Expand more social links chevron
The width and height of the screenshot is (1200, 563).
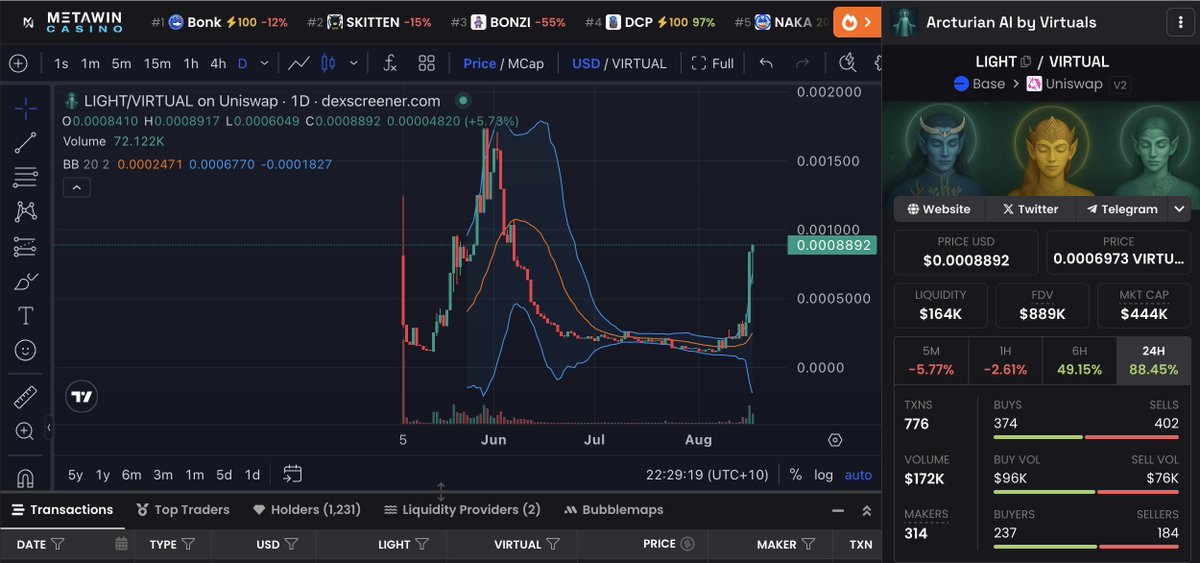[1179, 209]
